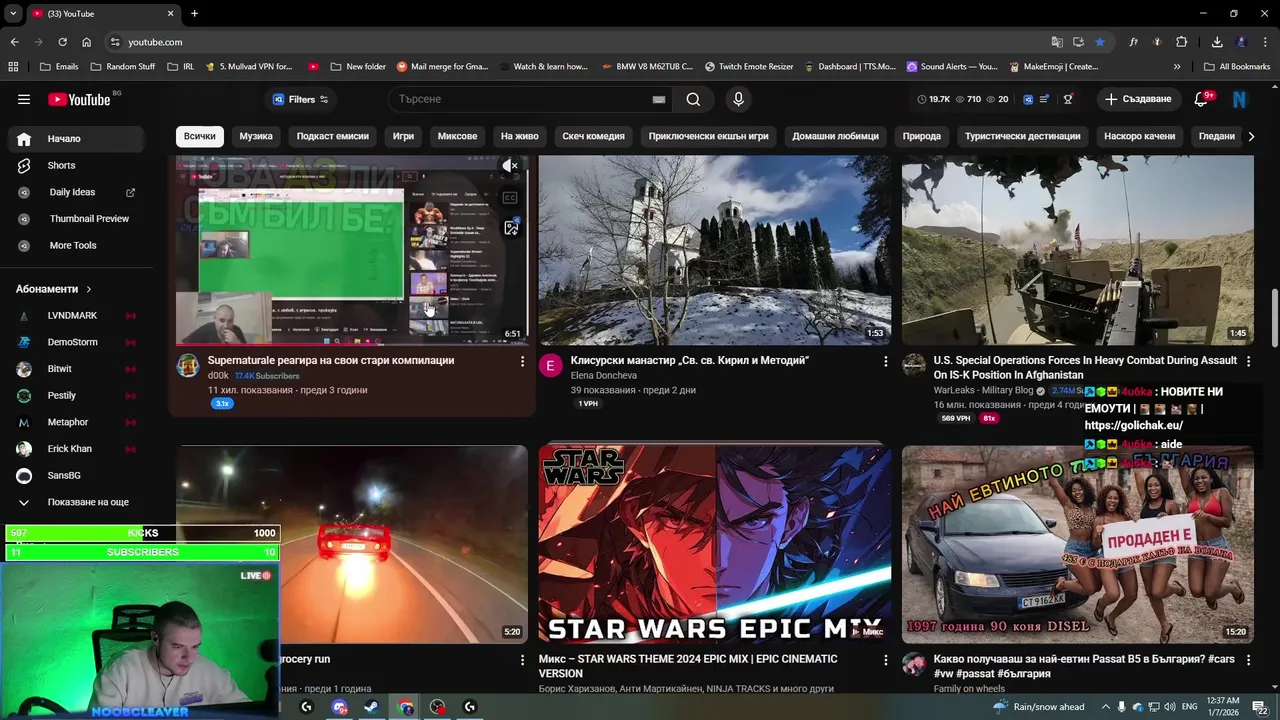
Task: Show hidden bookmarks with the overflow chevron
Action: click(x=1176, y=67)
